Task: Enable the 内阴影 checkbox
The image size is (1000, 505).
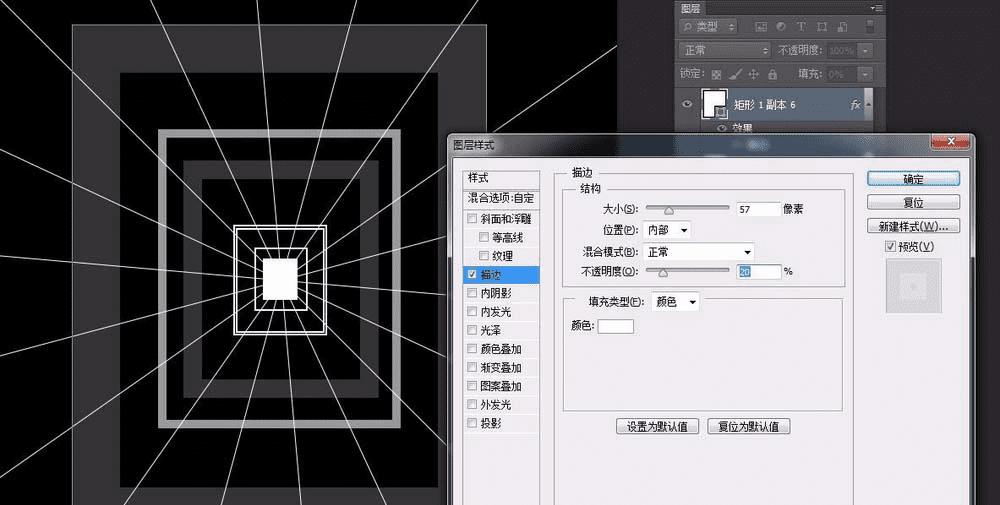Action: [472, 293]
